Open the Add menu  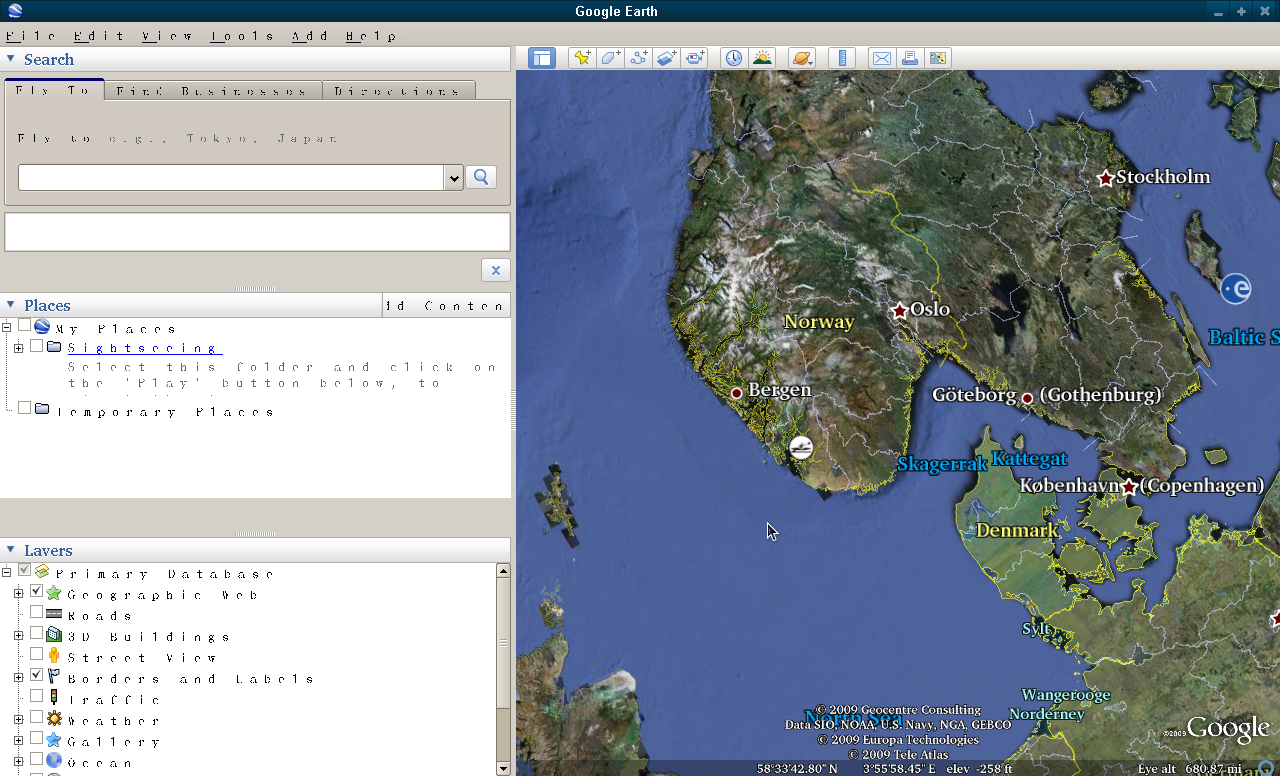(310, 36)
